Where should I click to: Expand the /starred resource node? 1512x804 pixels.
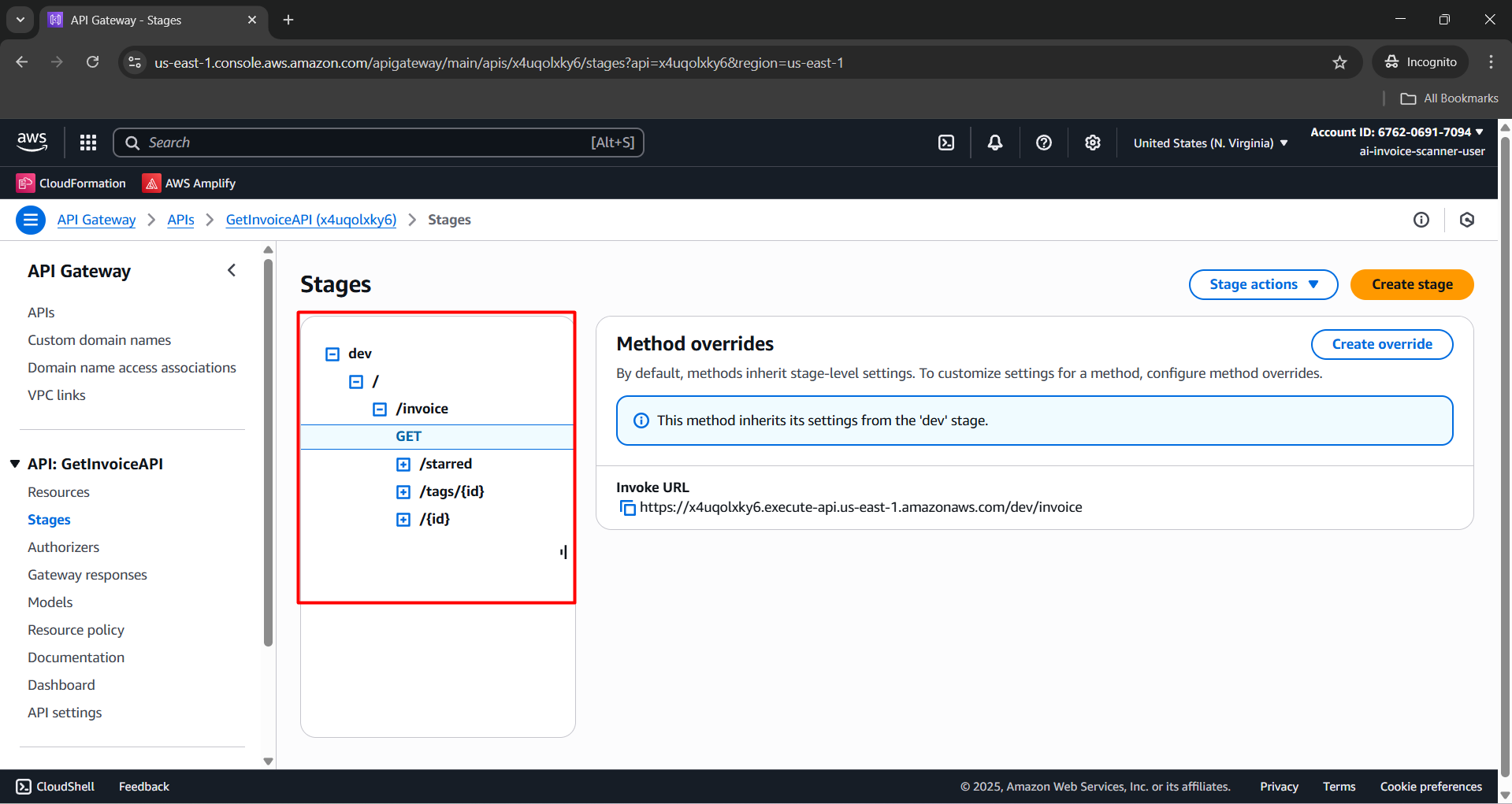pos(403,465)
